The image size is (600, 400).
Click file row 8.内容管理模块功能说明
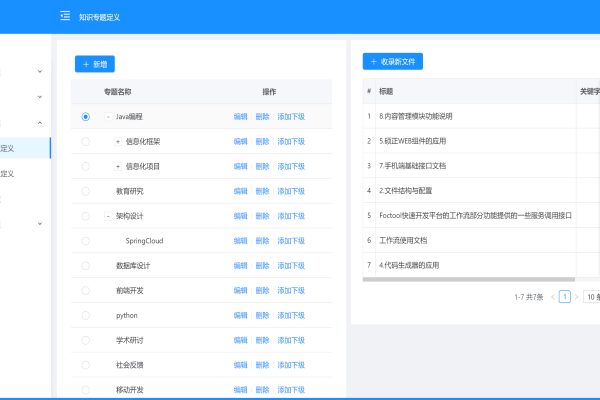click(416, 116)
